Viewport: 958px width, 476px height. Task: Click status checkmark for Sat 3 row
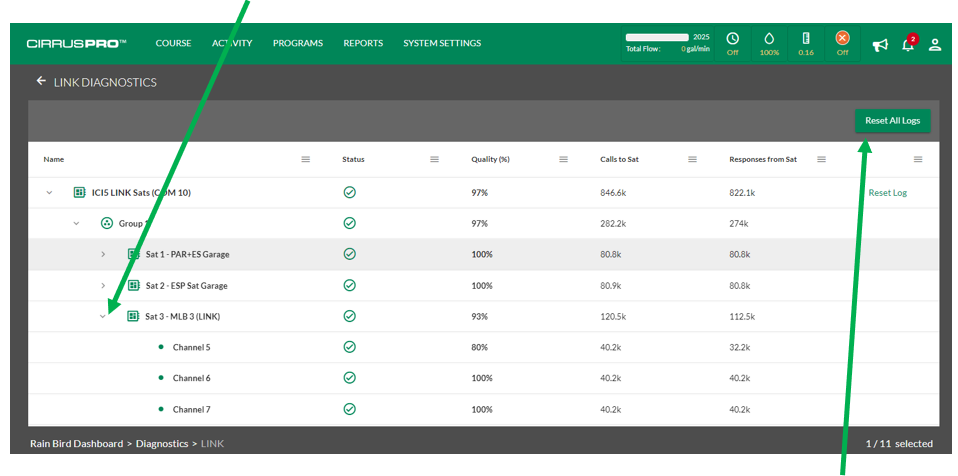[349, 316]
